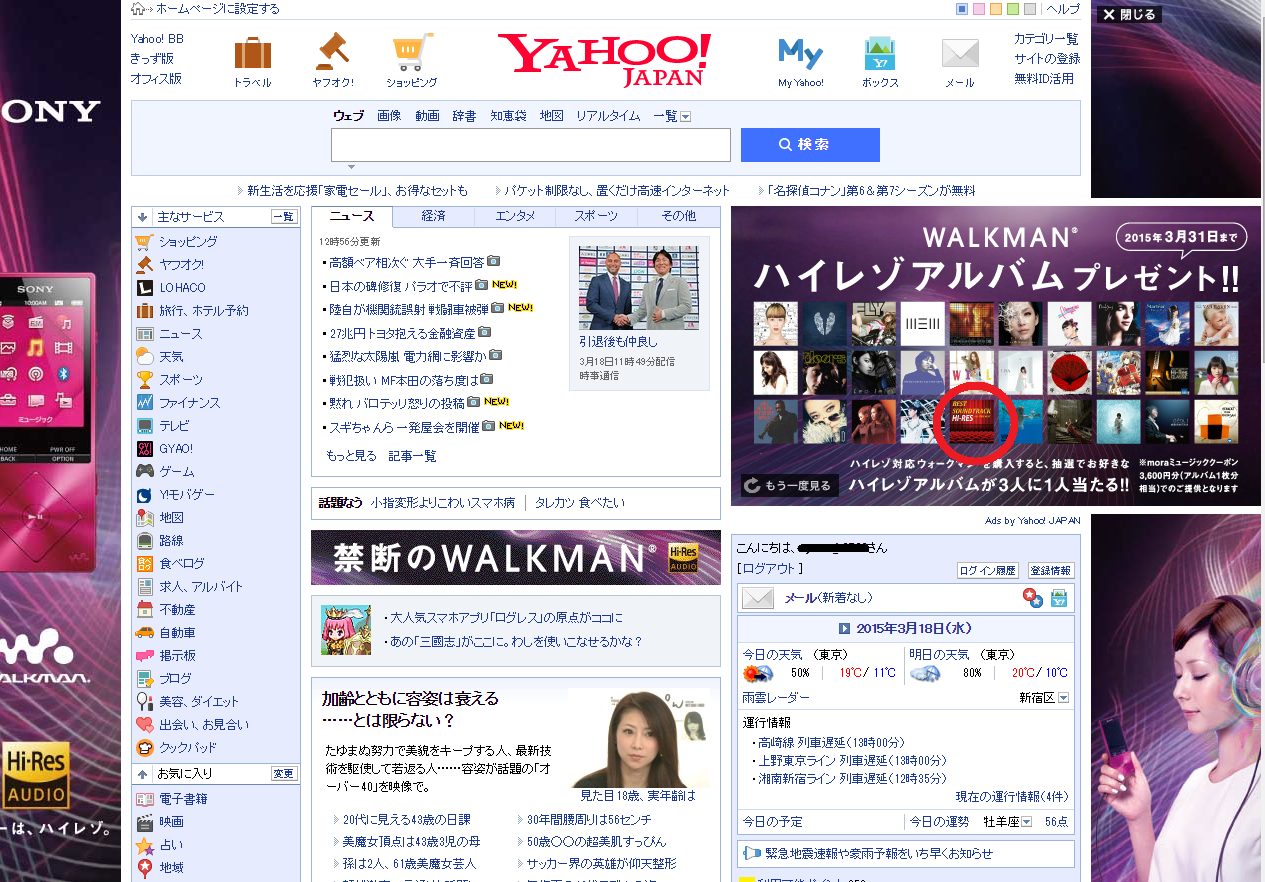Select the blue page theme color swatch
This screenshot has height=882, width=1265.
[962, 9]
